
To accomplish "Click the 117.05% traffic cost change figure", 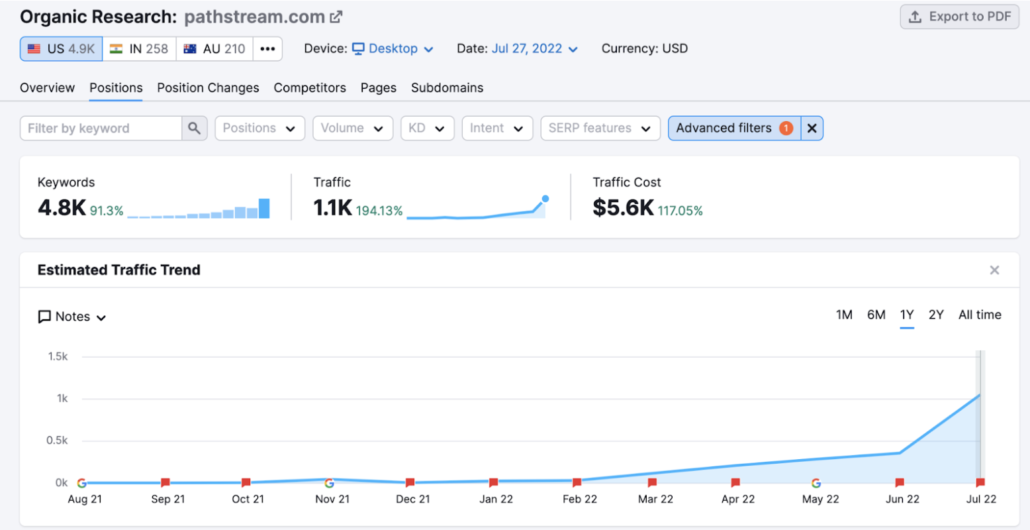I will tap(680, 211).
